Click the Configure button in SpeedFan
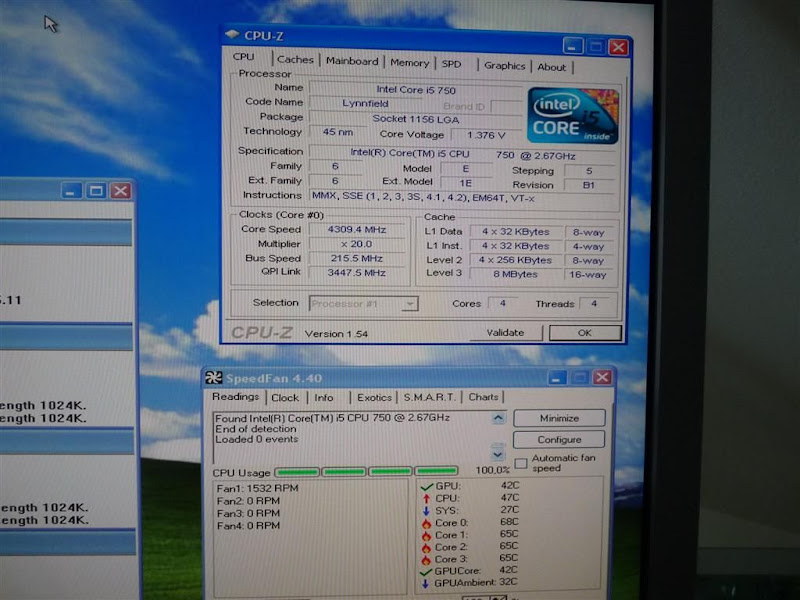800x600 pixels. pyautogui.click(x=559, y=439)
